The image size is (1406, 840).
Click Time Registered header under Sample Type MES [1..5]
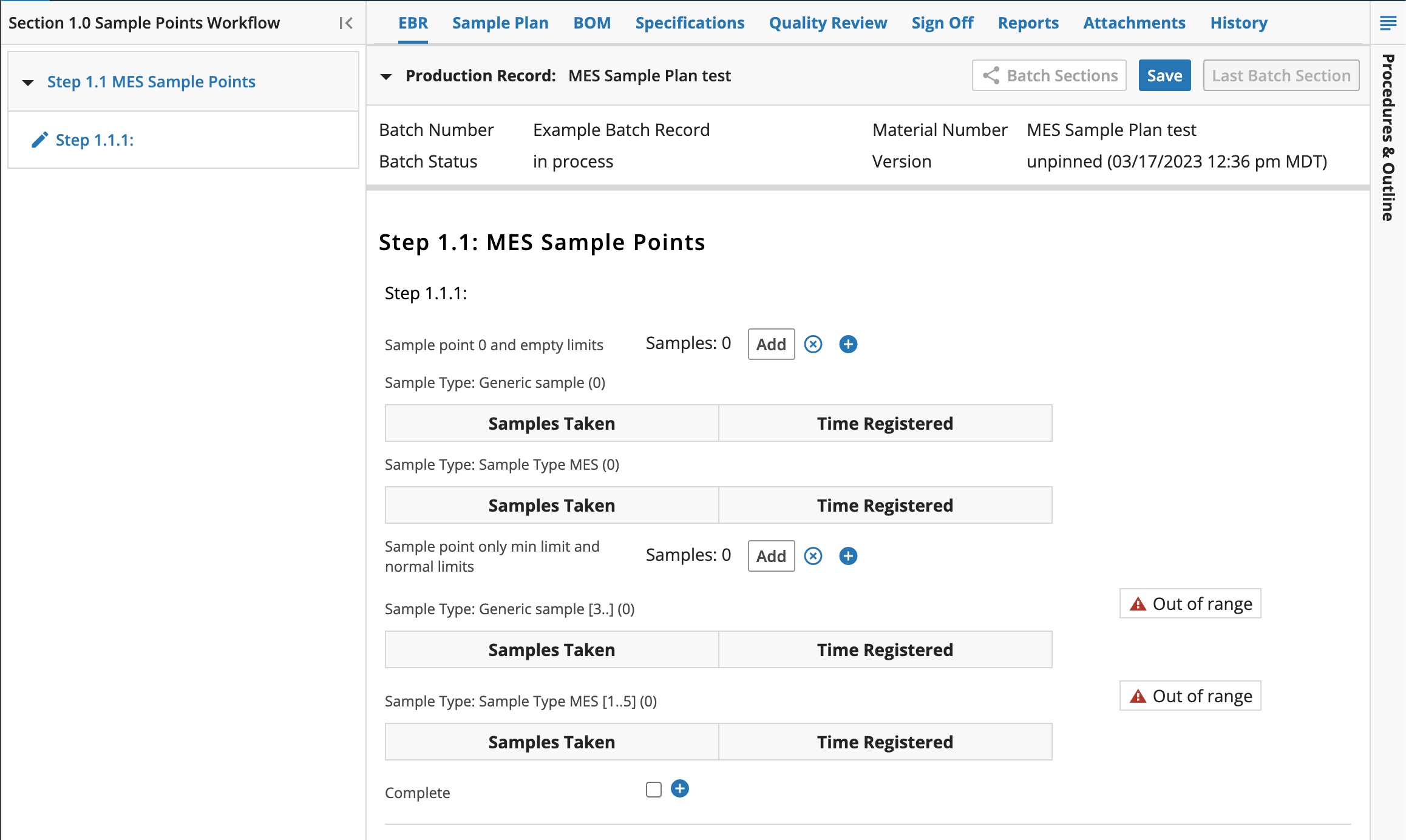[x=885, y=742]
